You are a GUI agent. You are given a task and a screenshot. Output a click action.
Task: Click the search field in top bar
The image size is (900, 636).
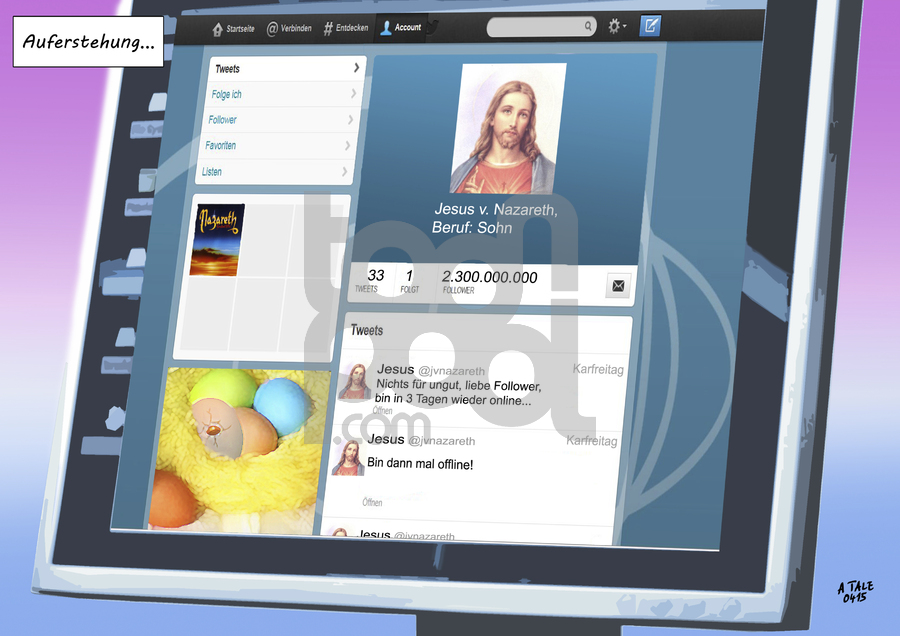pos(541,26)
